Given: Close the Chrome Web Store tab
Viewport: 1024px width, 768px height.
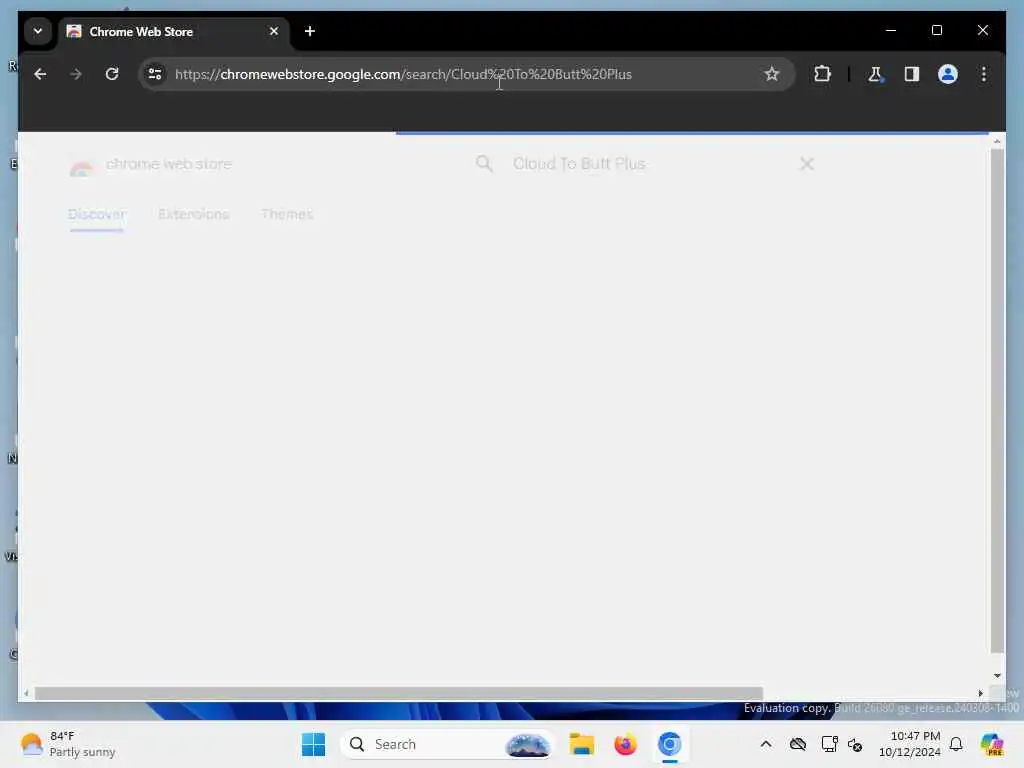Looking at the screenshot, I should click(274, 31).
